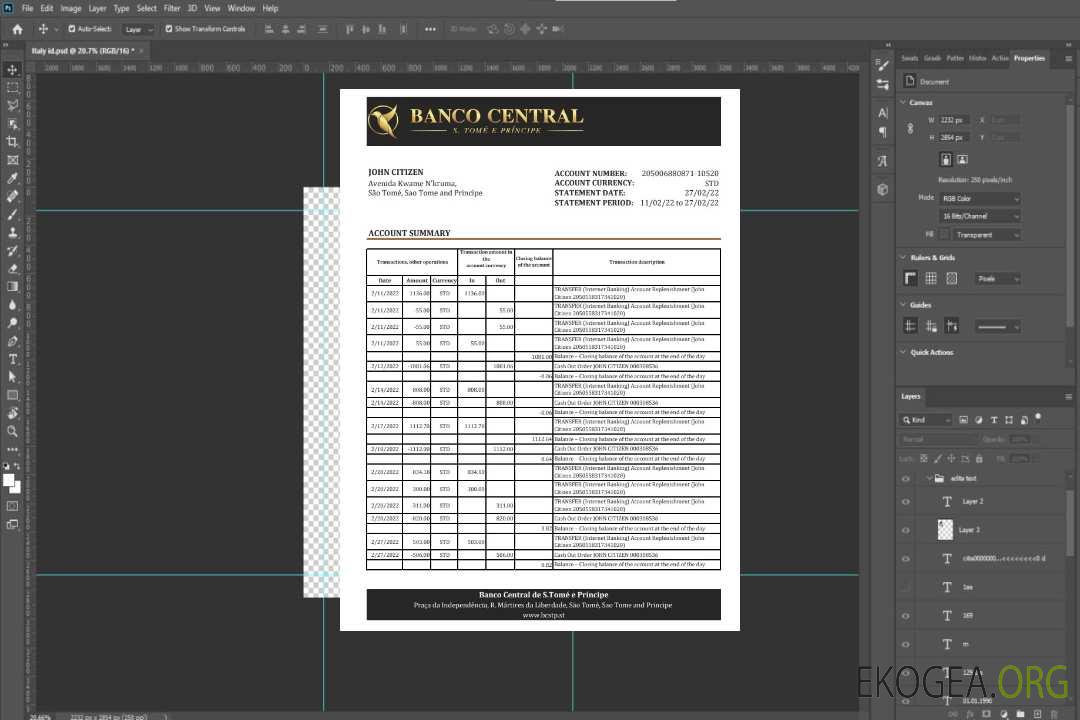The image size is (1080, 720).
Task: Select the Clone Stamp tool
Action: tap(12, 233)
